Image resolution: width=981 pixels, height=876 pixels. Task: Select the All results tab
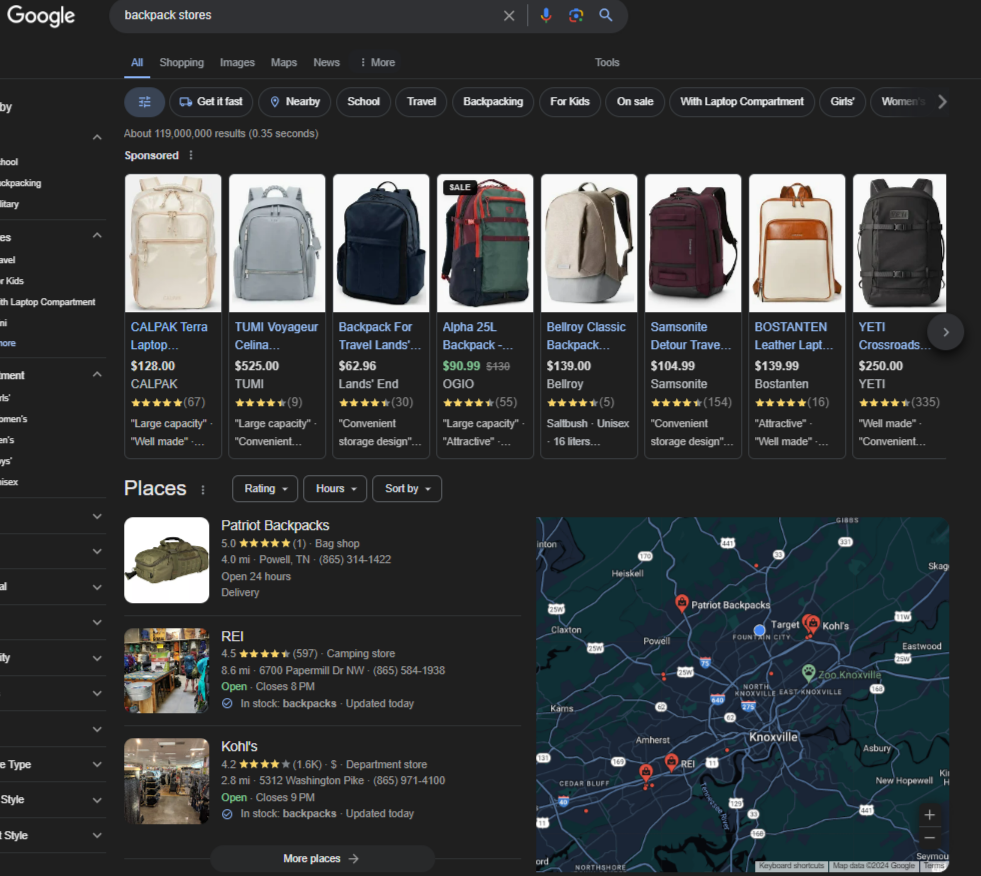(137, 63)
